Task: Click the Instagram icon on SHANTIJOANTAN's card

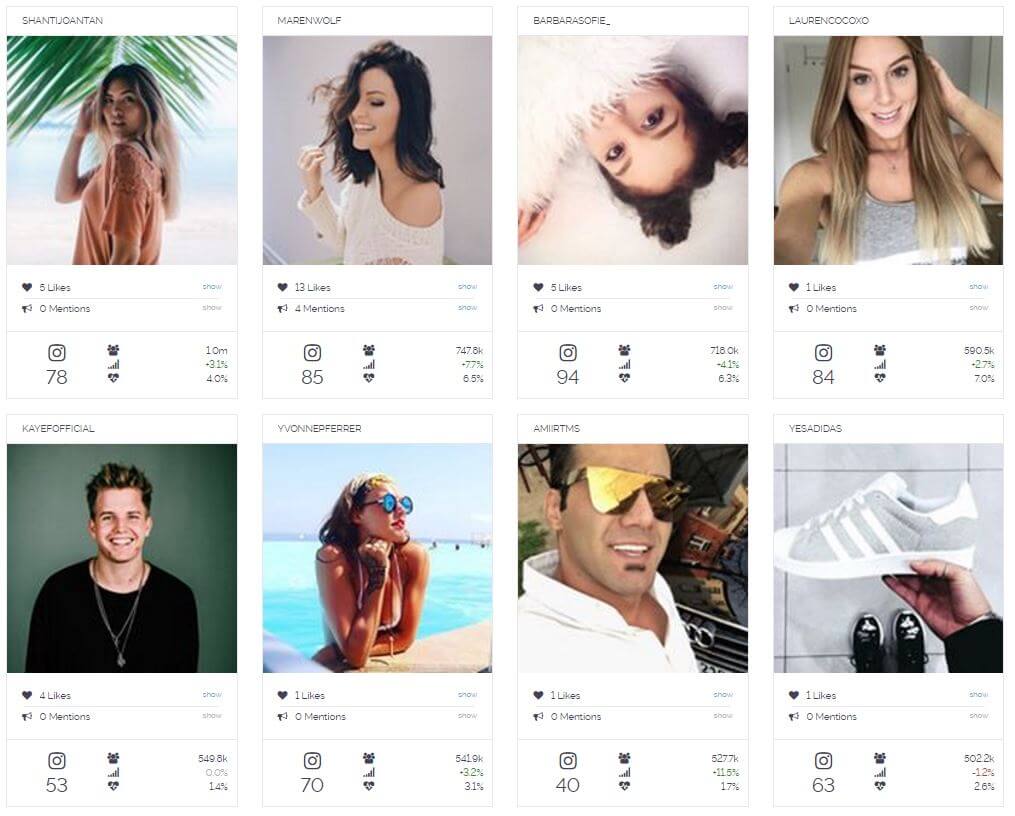Action: [57, 353]
